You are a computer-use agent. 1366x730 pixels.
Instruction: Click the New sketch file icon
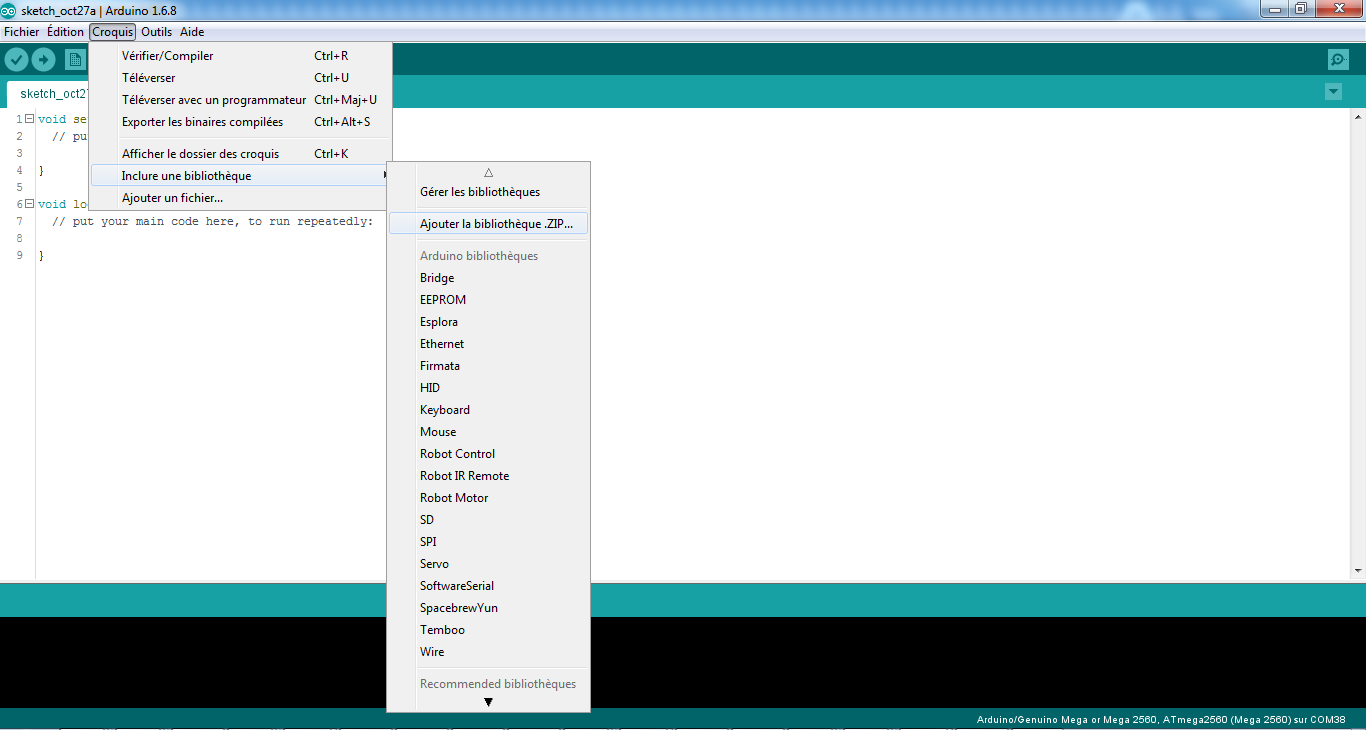(75, 59)
